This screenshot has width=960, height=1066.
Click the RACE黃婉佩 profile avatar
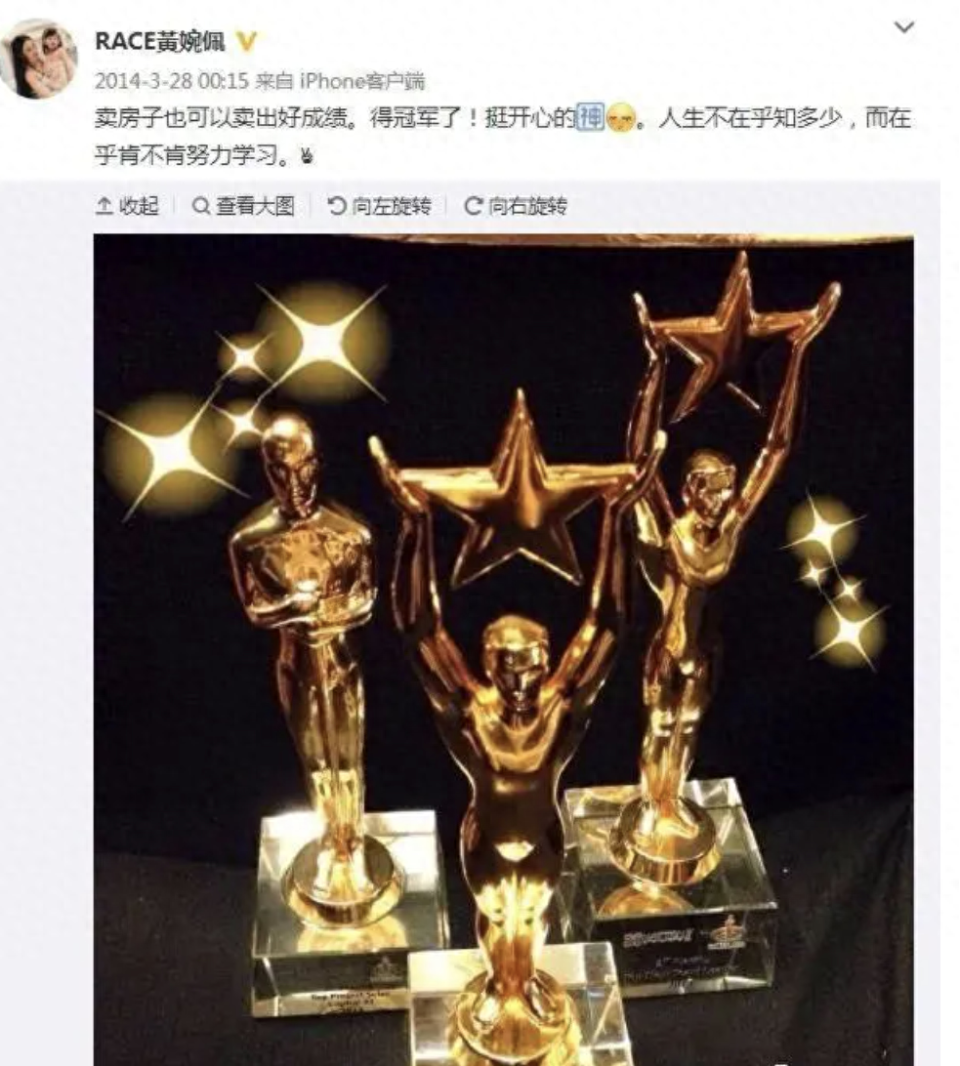point(39,58)
